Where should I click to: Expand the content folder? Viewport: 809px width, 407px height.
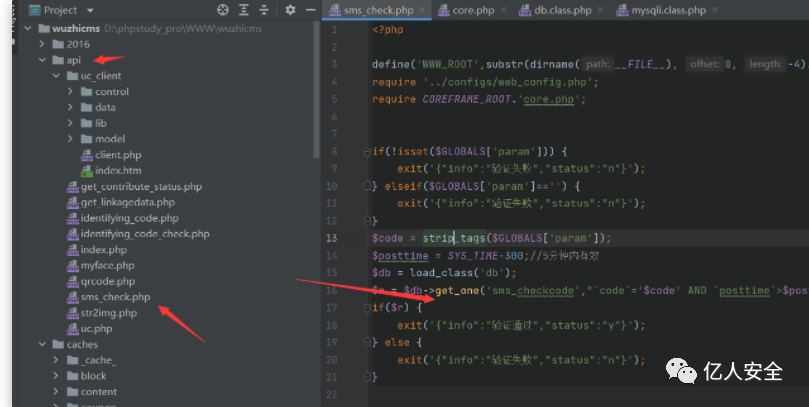pos(56,392)
